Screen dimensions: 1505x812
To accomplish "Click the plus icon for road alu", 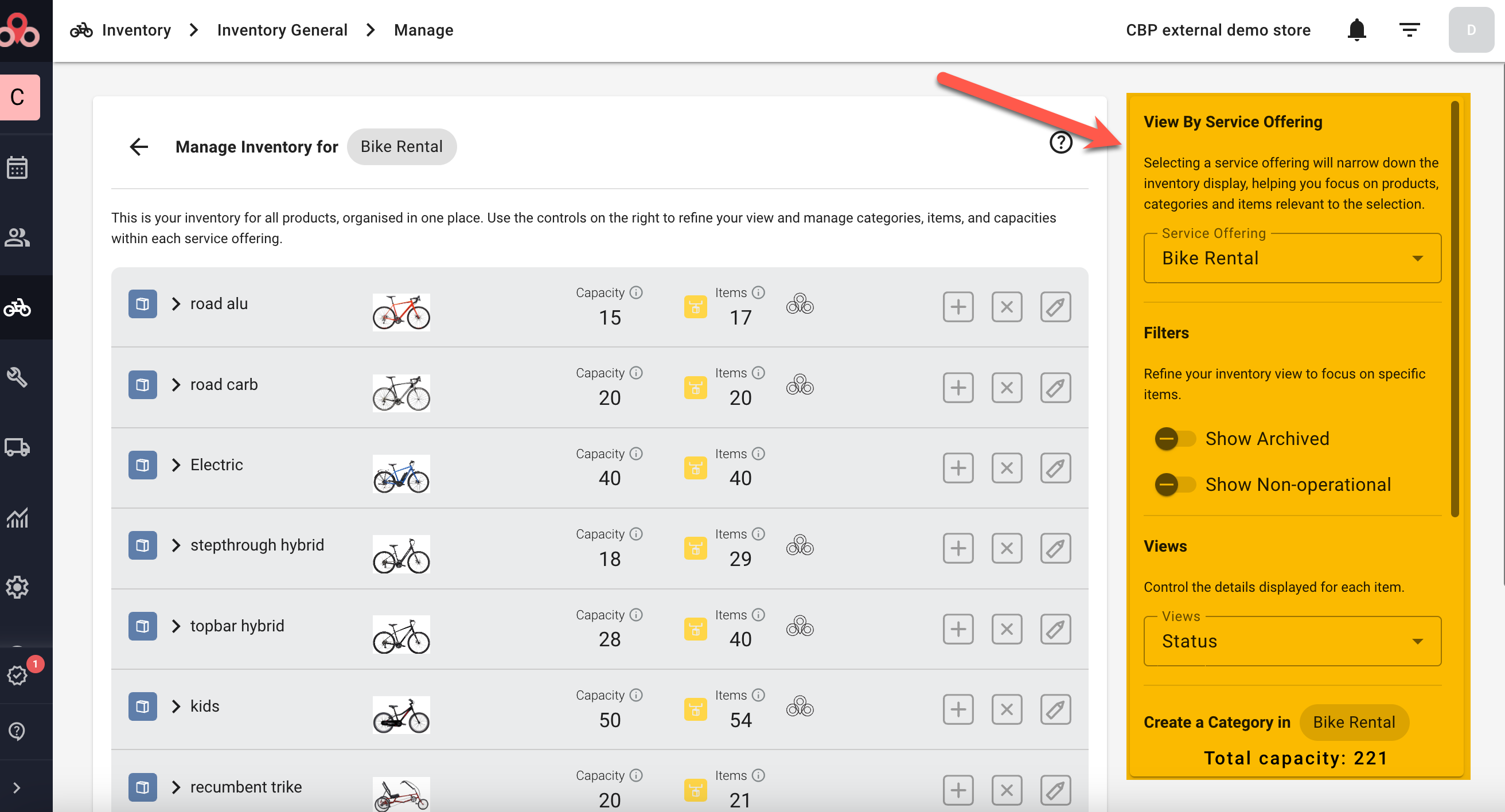I will coord(958,307).
